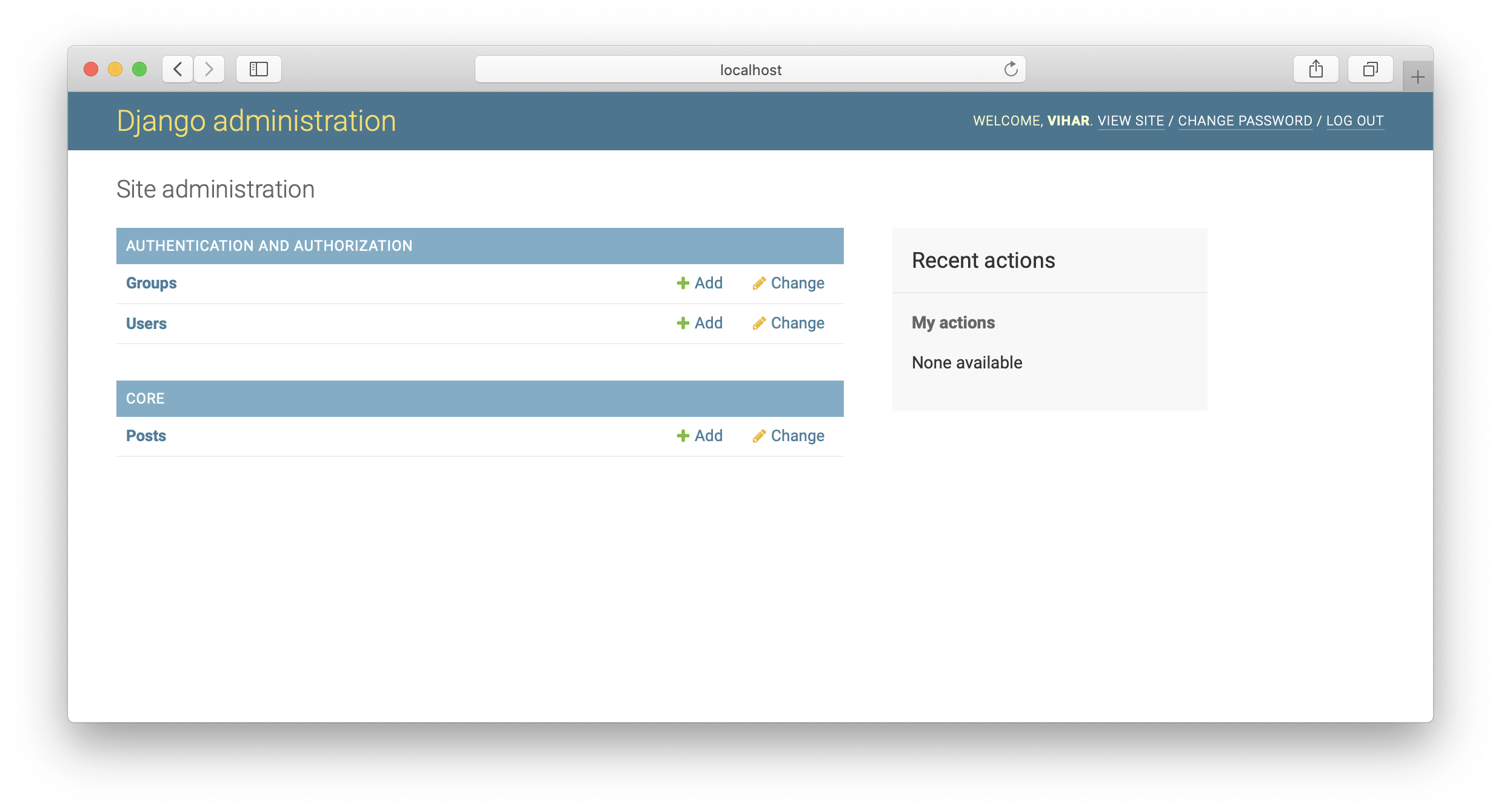The image size is (1501, 812).
Task: Open the Users model list
Action: point(146,324)
